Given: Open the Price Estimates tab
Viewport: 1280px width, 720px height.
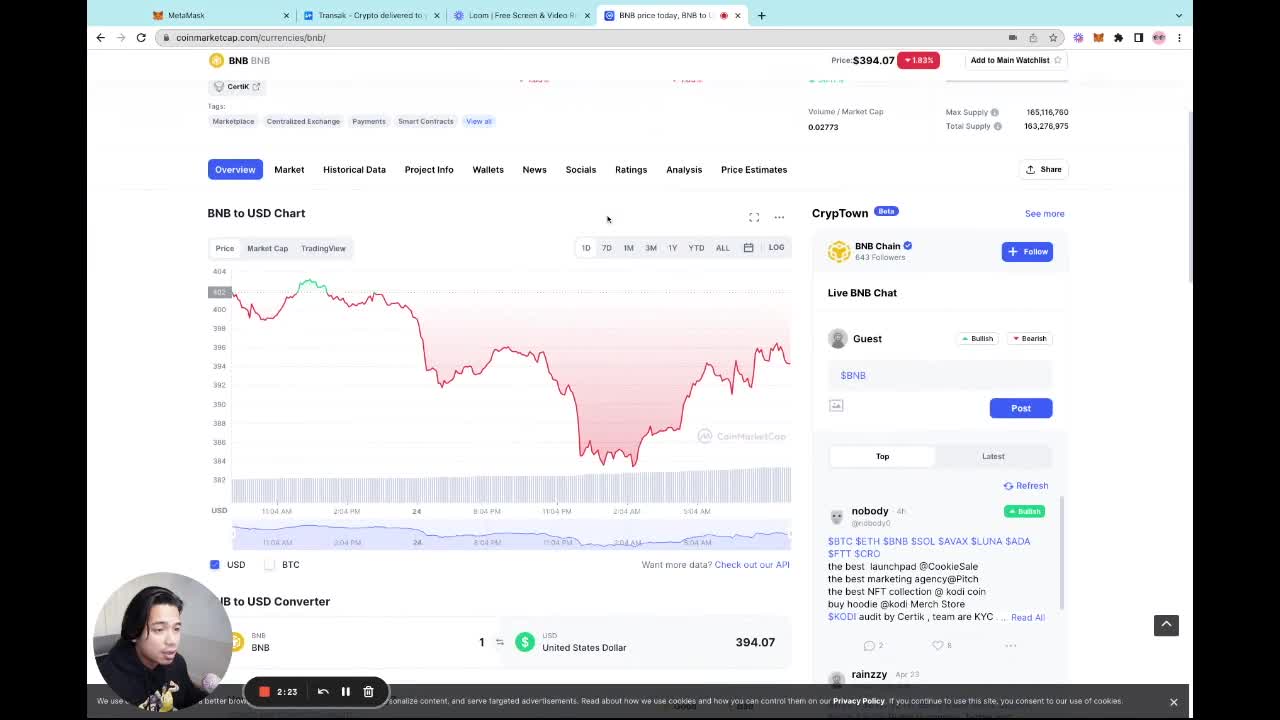Looking at the screenshot, I should point(754,169).
